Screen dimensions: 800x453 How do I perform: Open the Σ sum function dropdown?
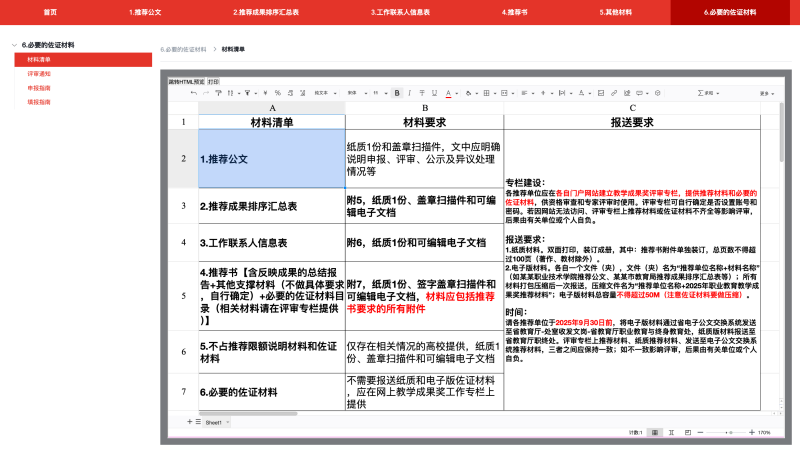point(717,93)
